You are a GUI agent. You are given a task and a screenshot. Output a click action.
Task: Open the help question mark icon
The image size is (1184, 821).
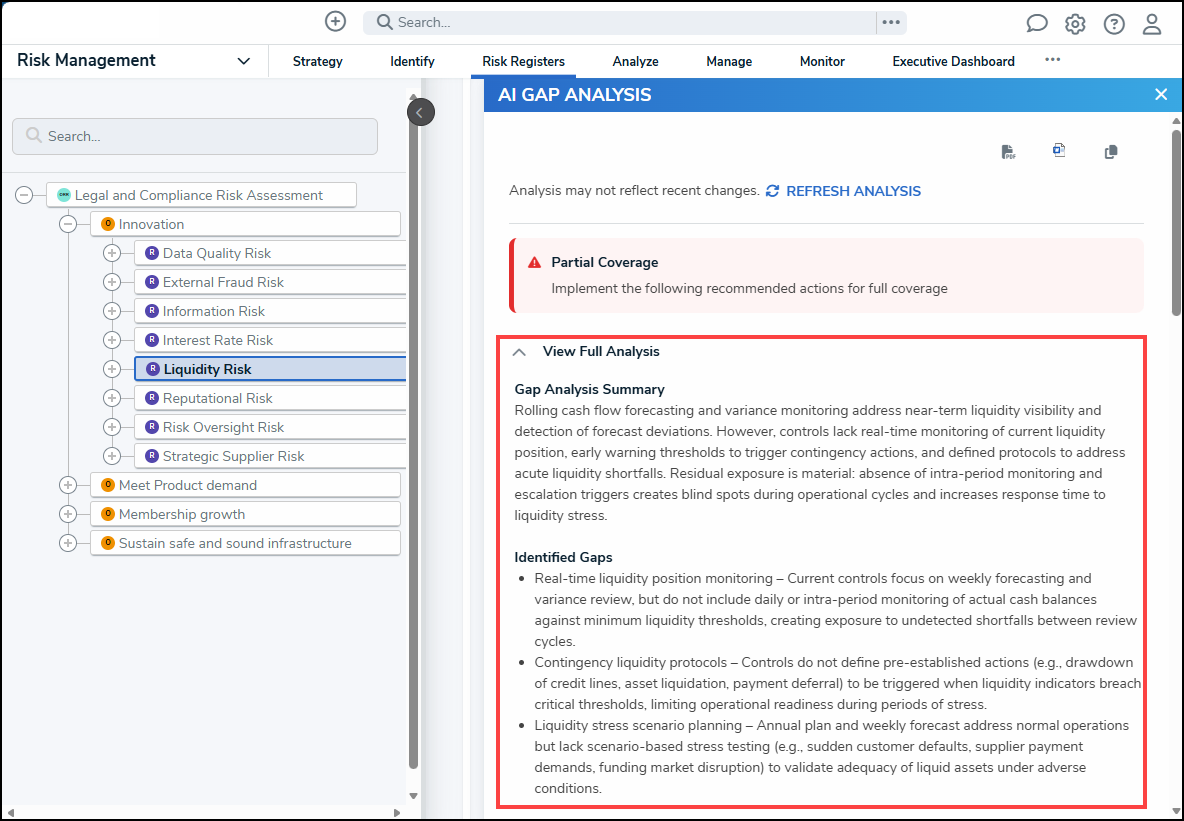point(1114,24)
